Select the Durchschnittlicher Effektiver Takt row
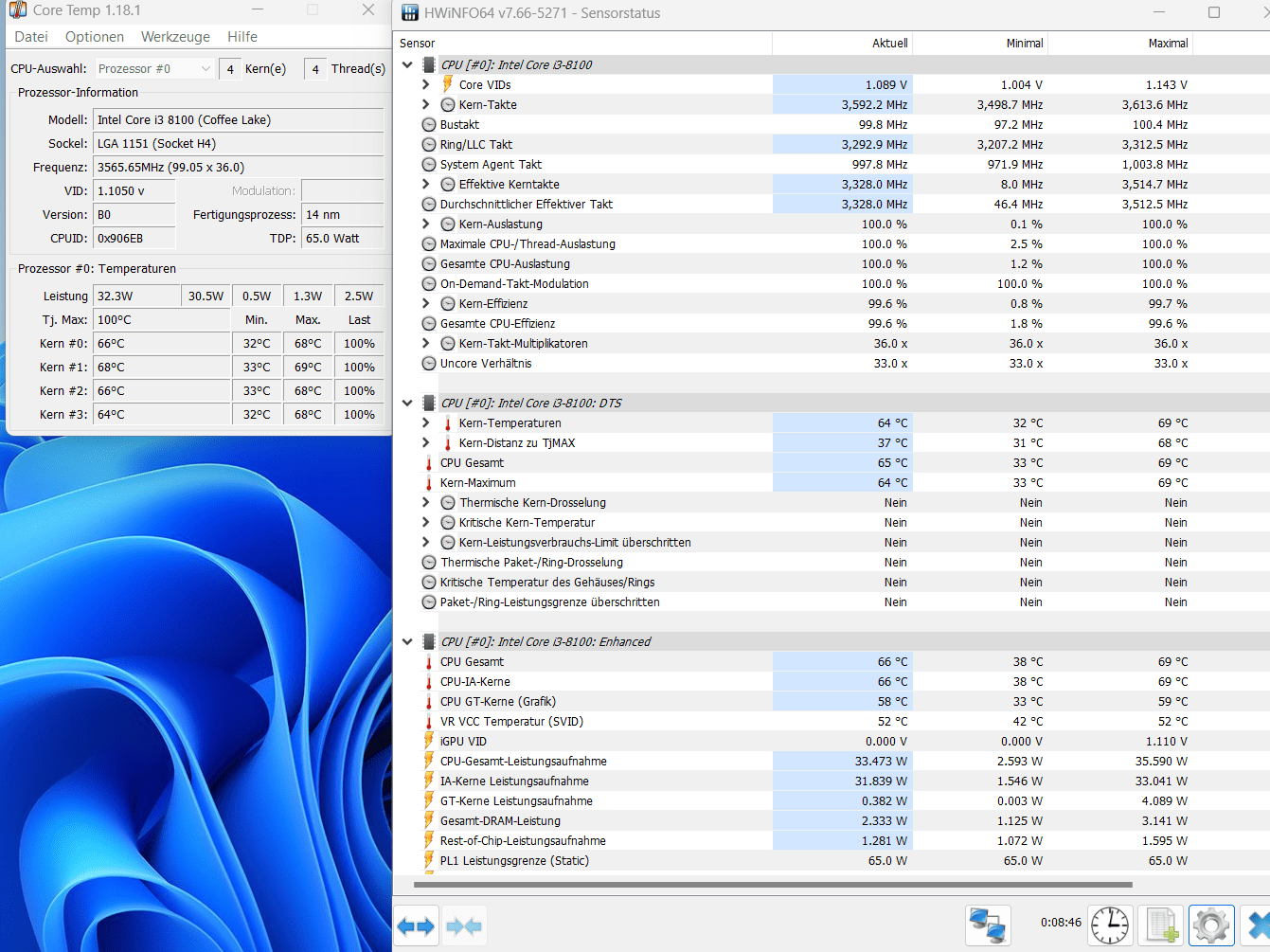The height and width of the screenshot is (952, 1270). [832, 204]
